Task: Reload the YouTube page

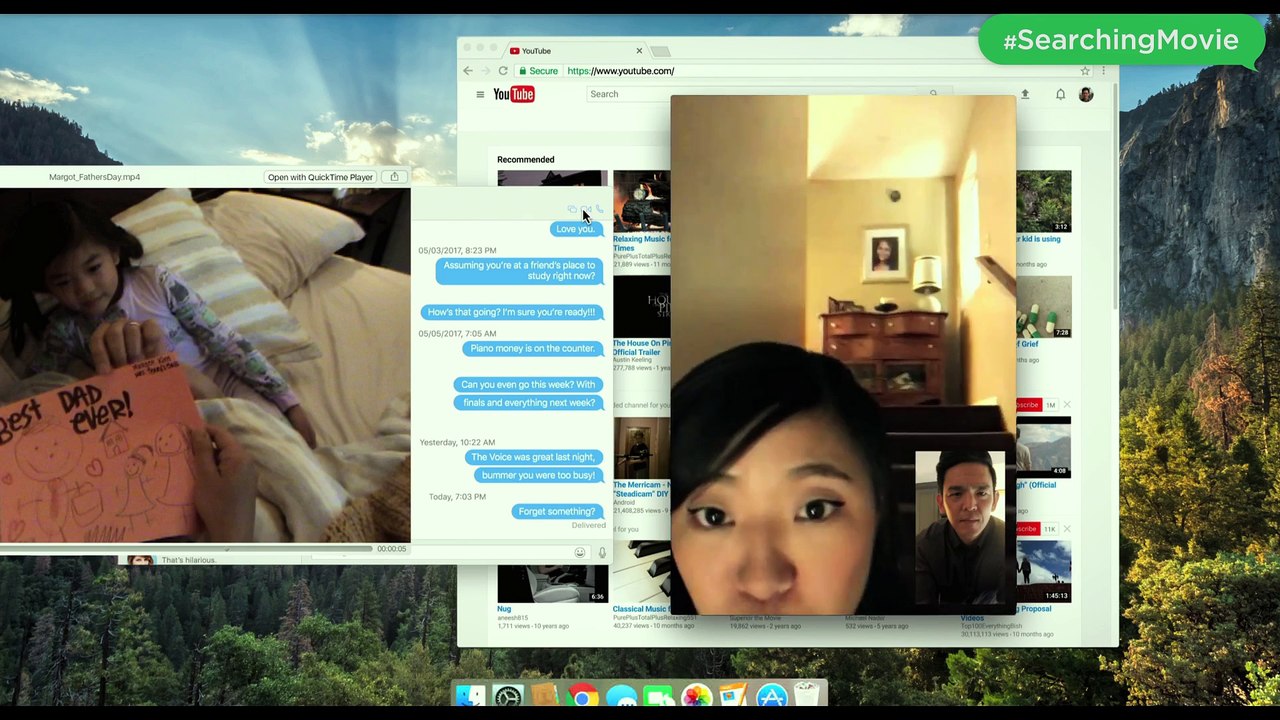Action: (x=503, y=71)
